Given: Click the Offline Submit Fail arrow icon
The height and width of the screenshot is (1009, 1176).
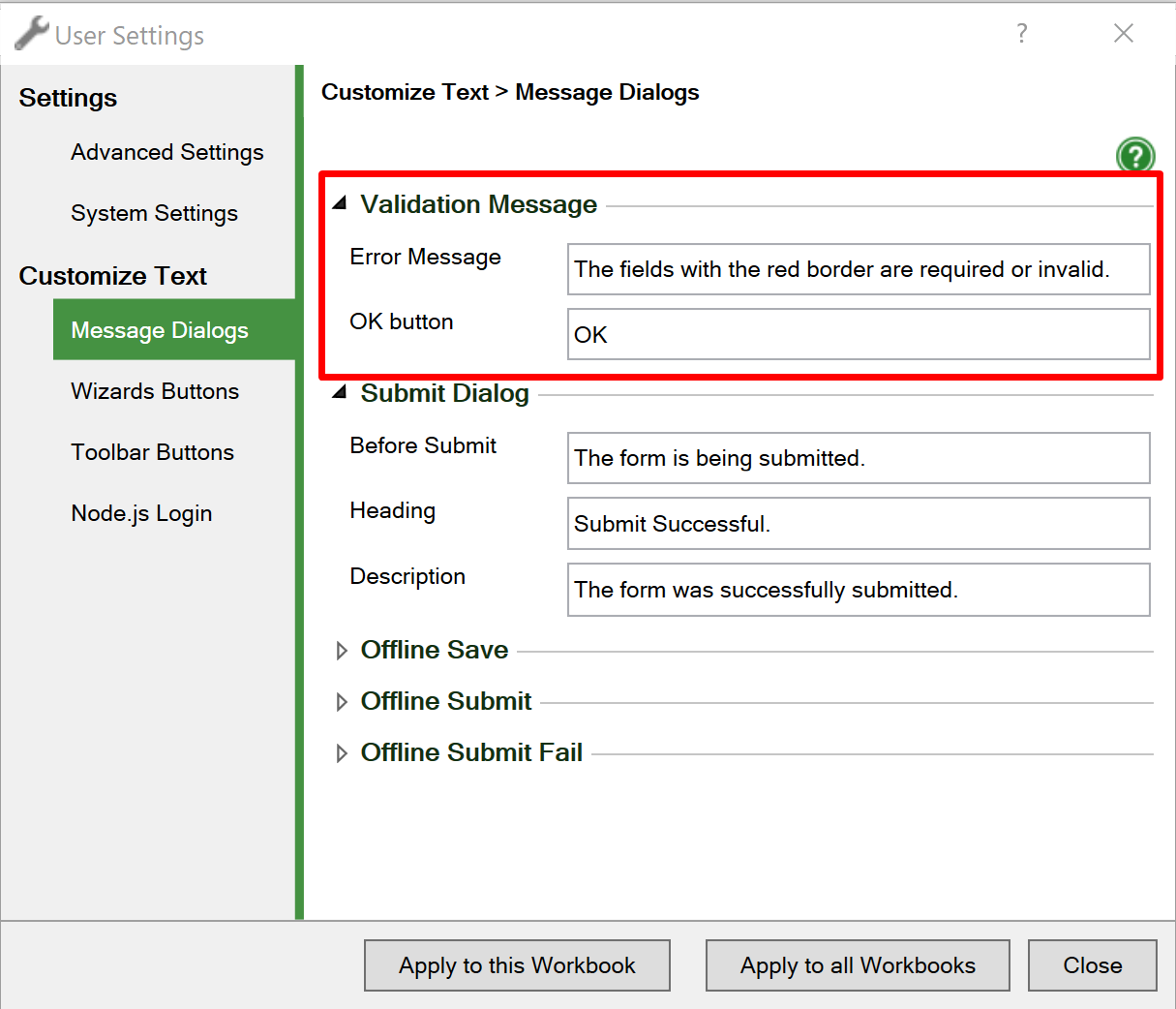Looking at the screenshot, I should [x=341, y=752].
